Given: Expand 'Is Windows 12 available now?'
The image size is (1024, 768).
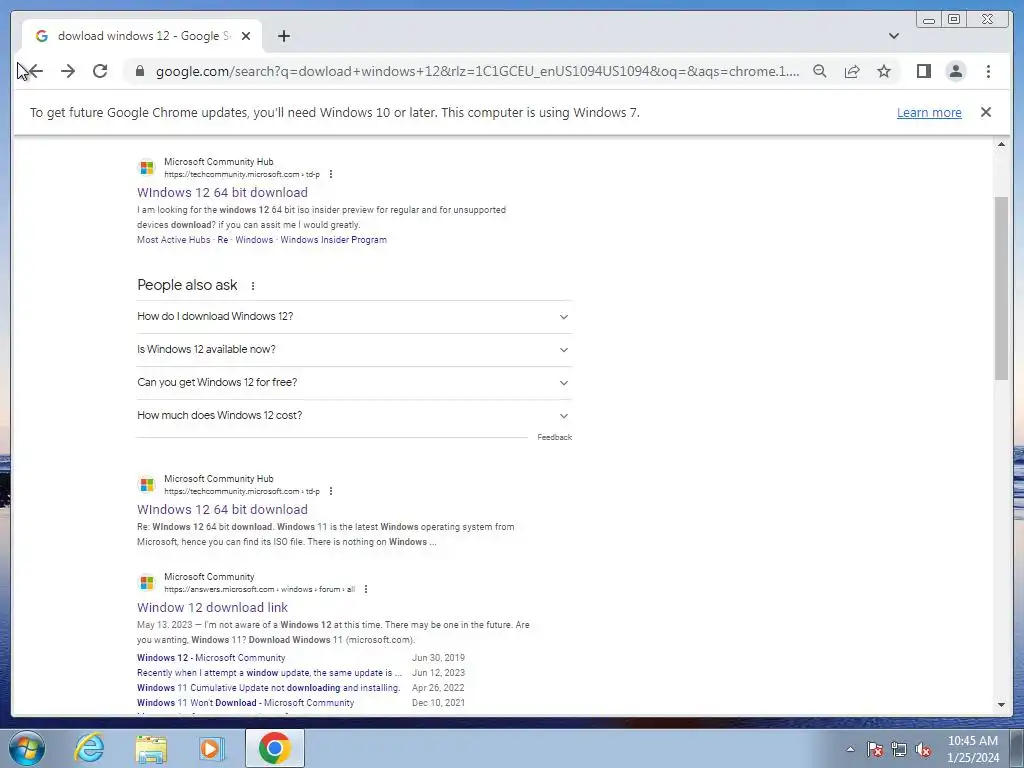Looking at the screenshot, I should (354, 349).
